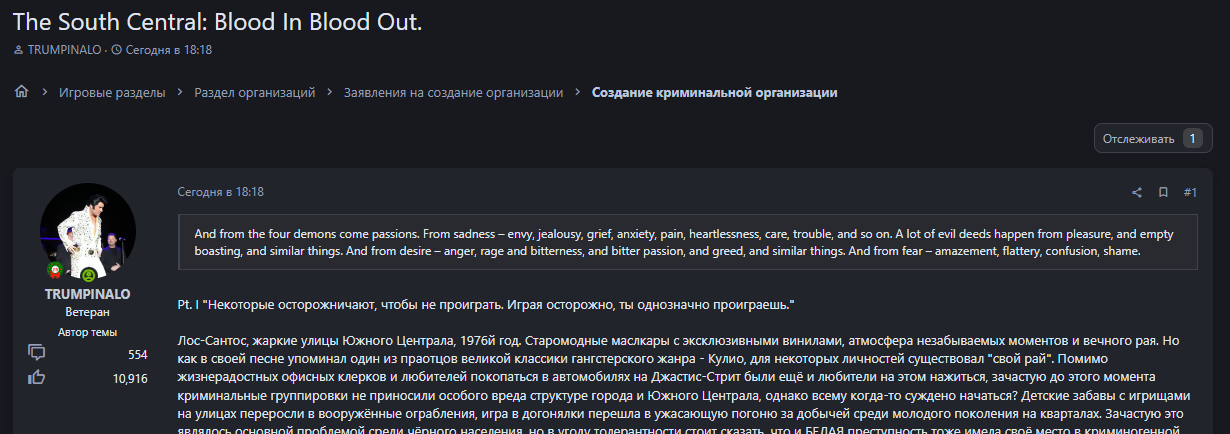Open the #1 post permalink
The height and width of the screenshot is (434, 1230).
coord(1190,192)
